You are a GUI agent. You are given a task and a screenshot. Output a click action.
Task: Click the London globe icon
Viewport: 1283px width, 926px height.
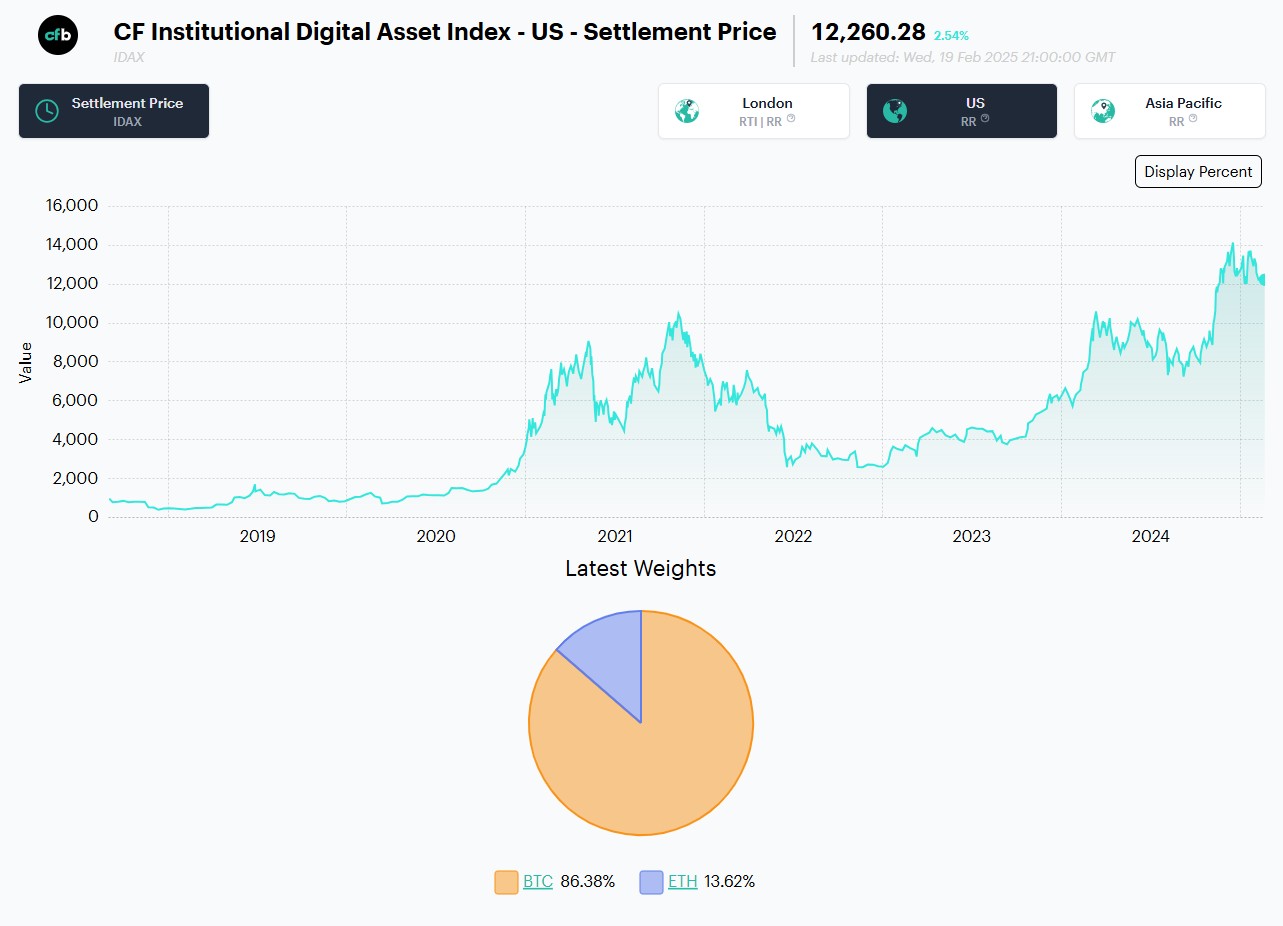click(x=687, y=111)
